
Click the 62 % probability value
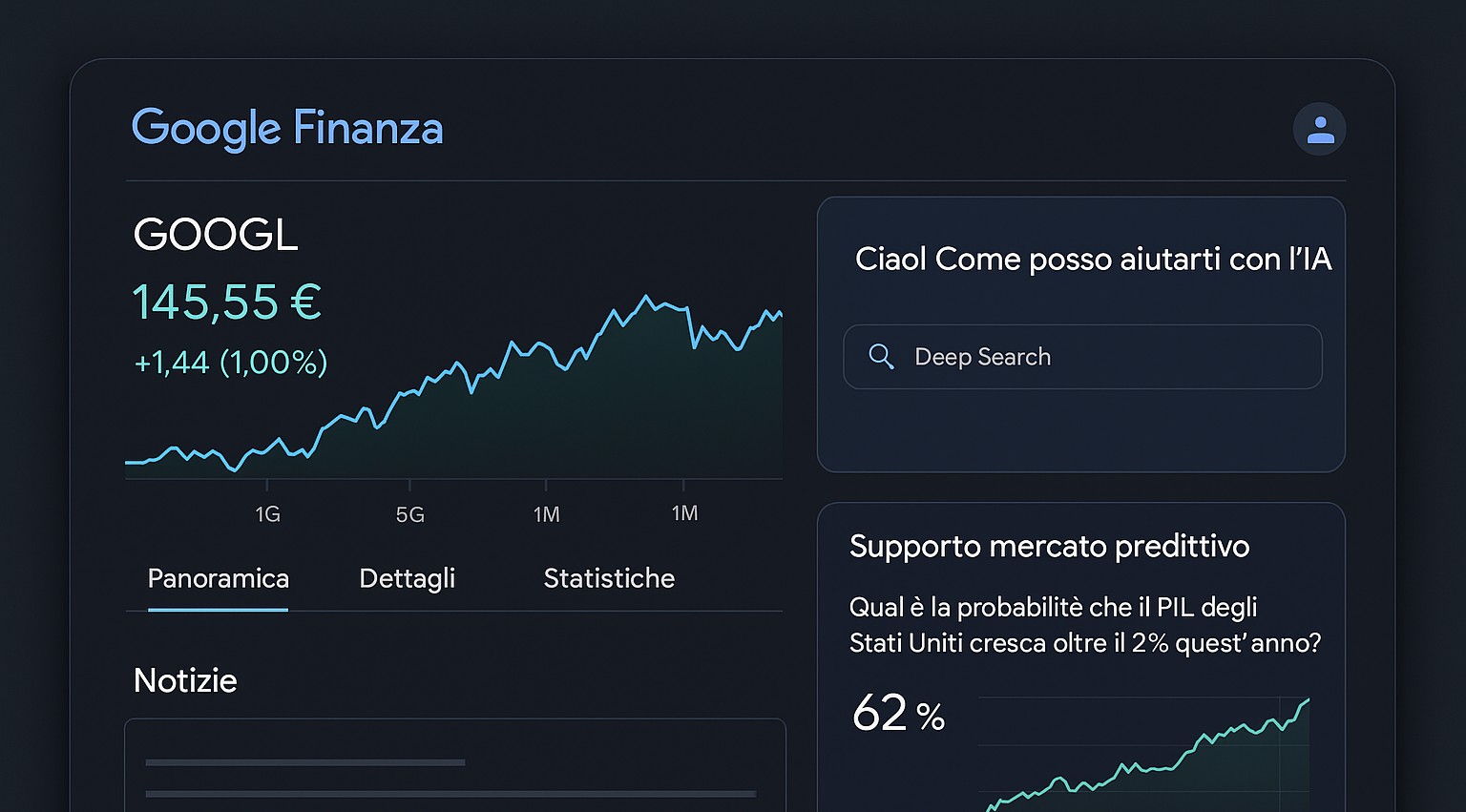[897, 714]
